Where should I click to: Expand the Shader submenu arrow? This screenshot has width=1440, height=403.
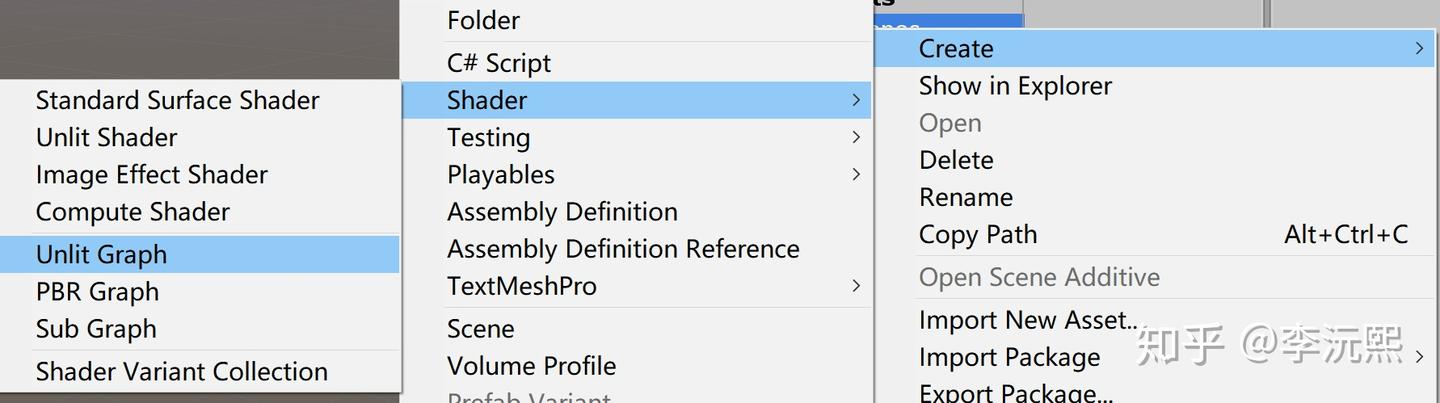[856, 100]
